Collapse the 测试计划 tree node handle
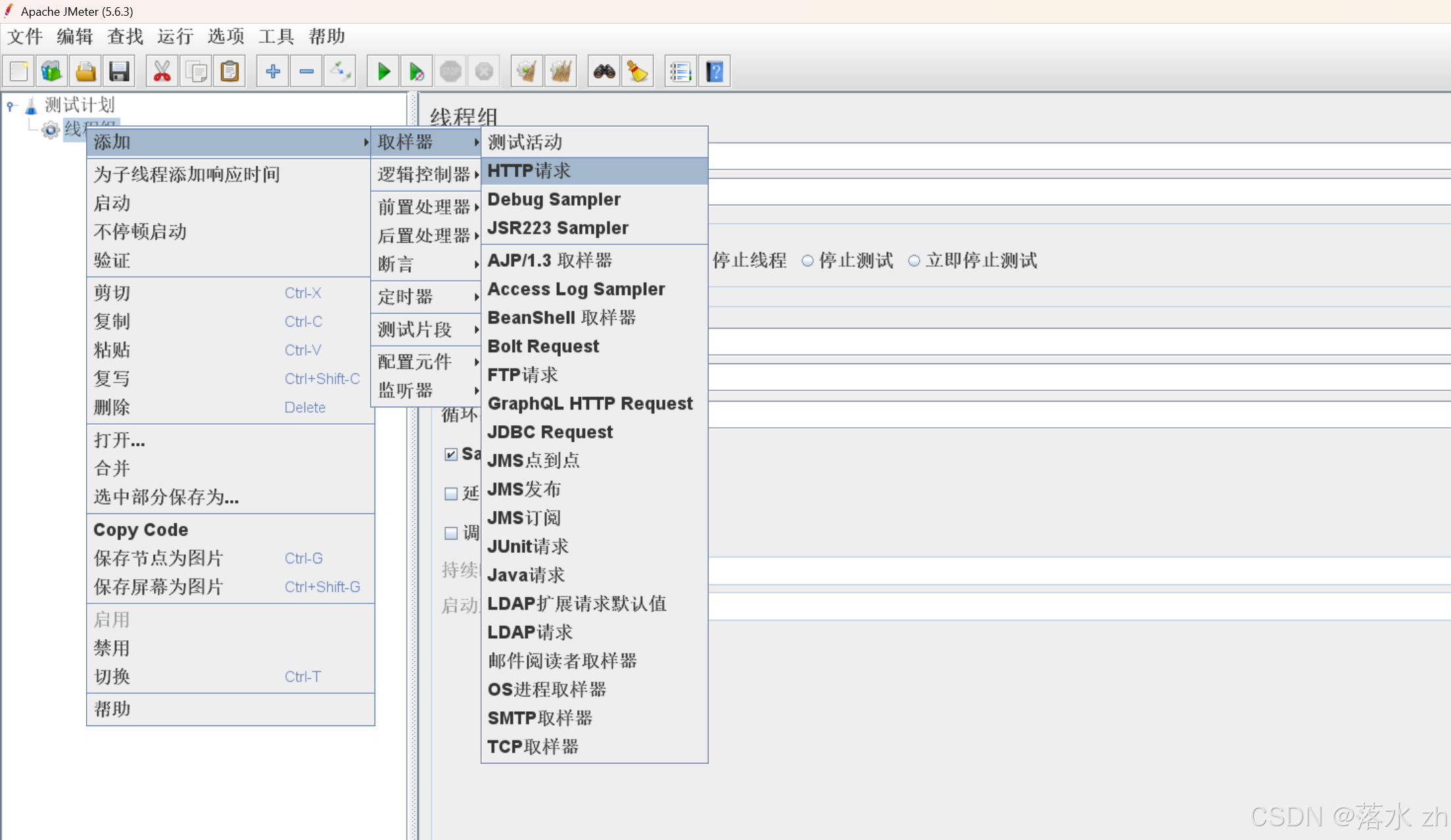Viewport: 1451px width, 840px height. tap(10, 105)
